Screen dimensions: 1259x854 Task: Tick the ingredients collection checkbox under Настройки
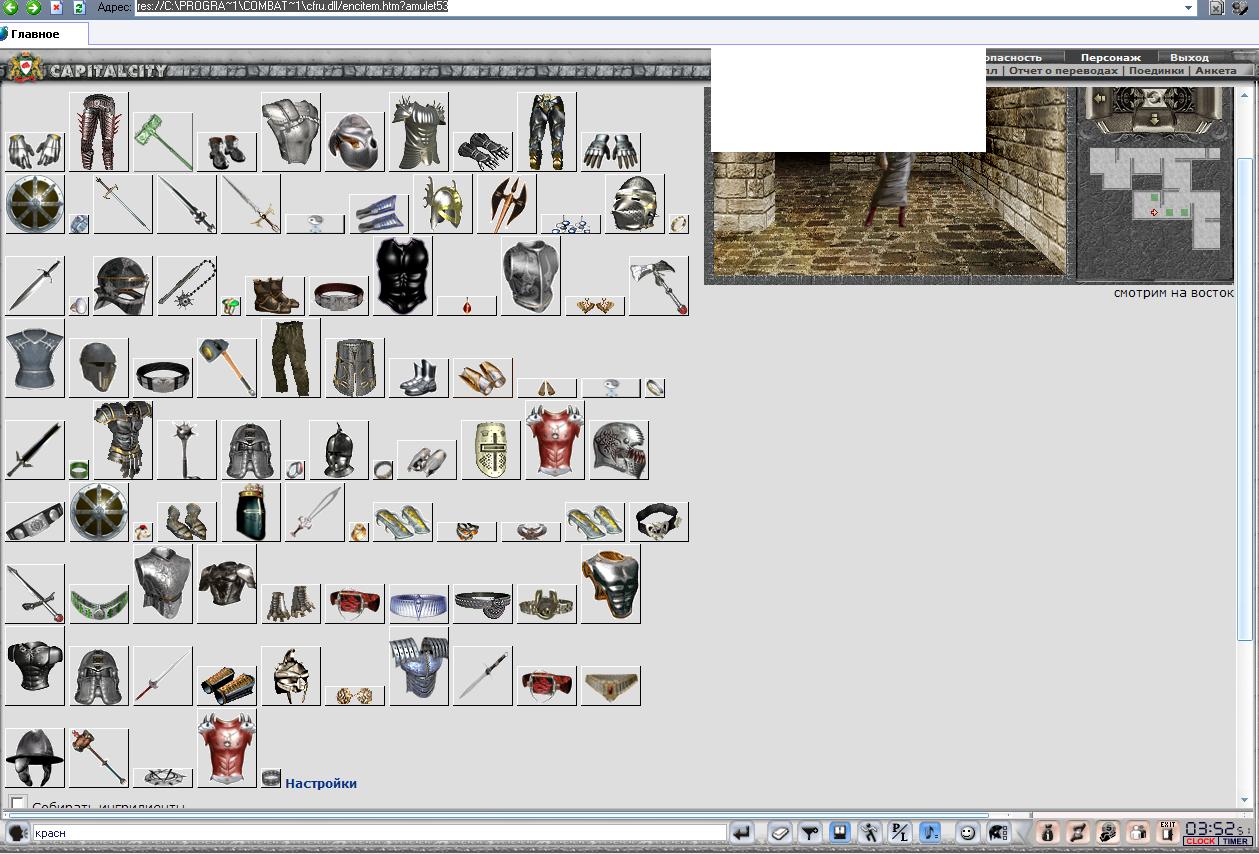[18, 802]
